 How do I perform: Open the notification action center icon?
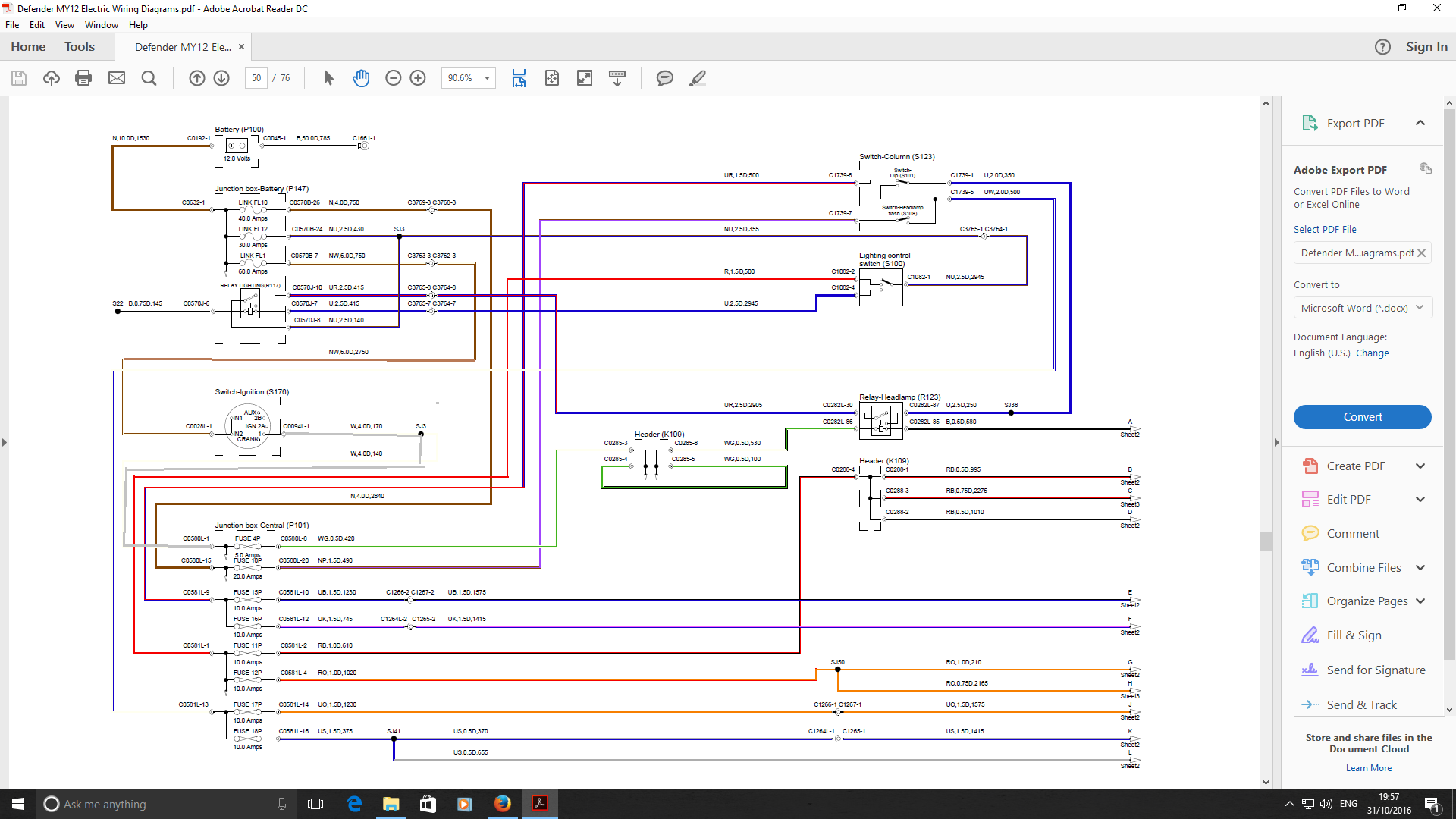1432,804
